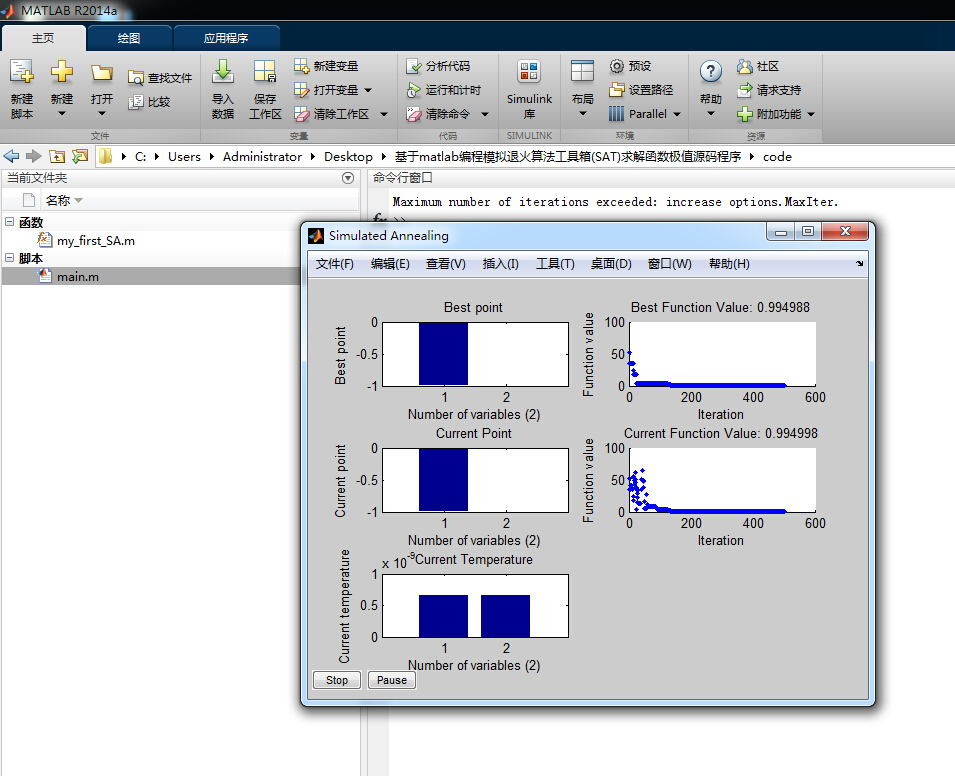Click the up one folder level icon
The width and height of the screenshot is (955, 776).
(57, 157)
